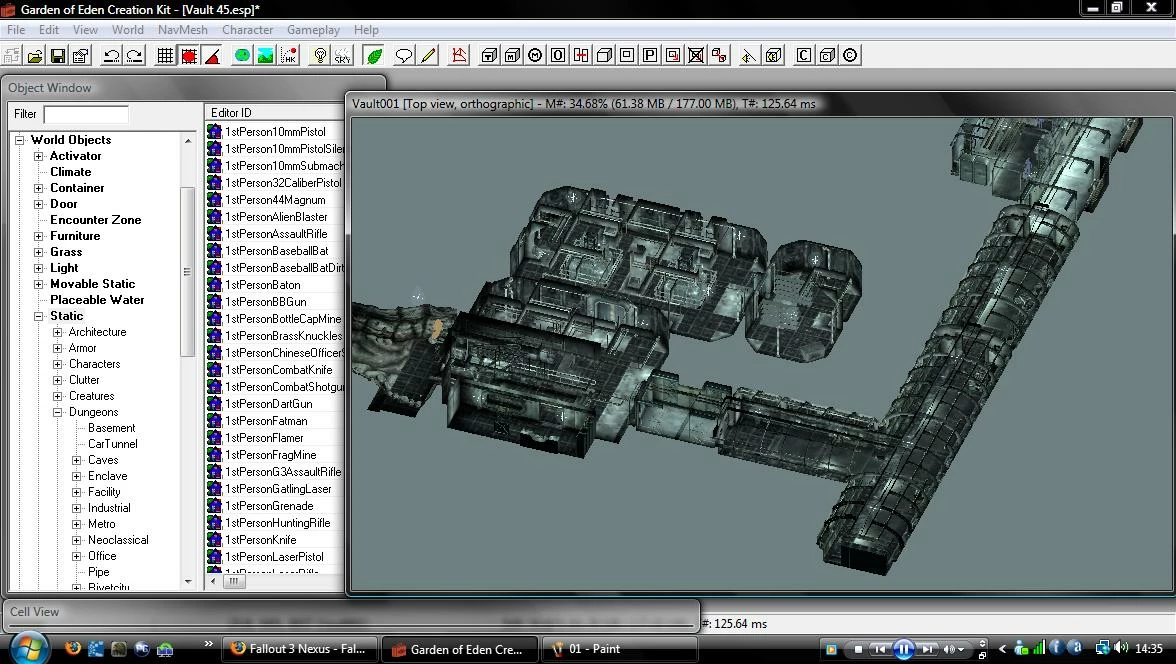Click the havok HK toolbar icon
This screenshot has width=1176, height=664.
(x=289, y=56)
